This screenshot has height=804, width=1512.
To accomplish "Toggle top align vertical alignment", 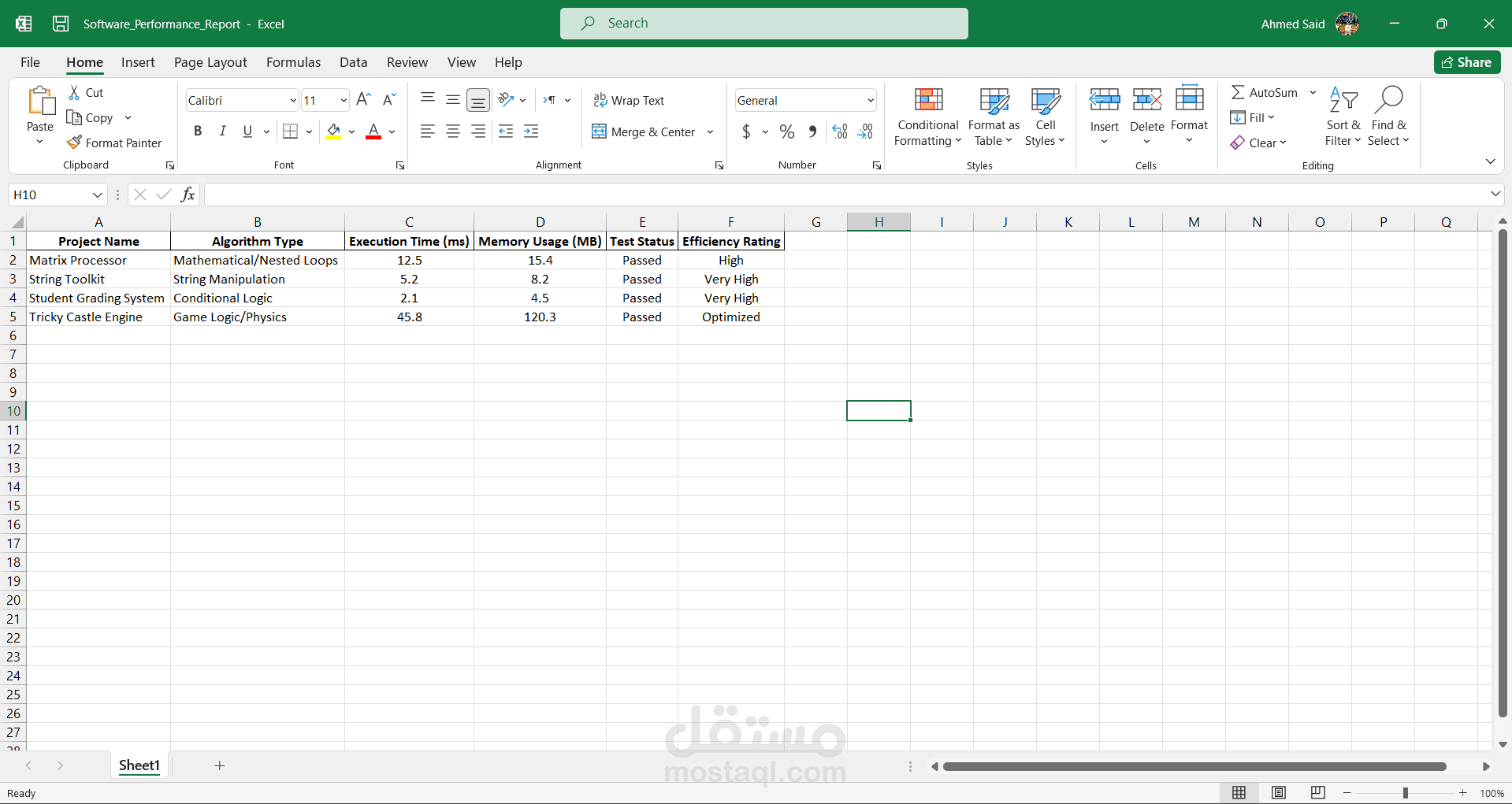I will [428, 99].
